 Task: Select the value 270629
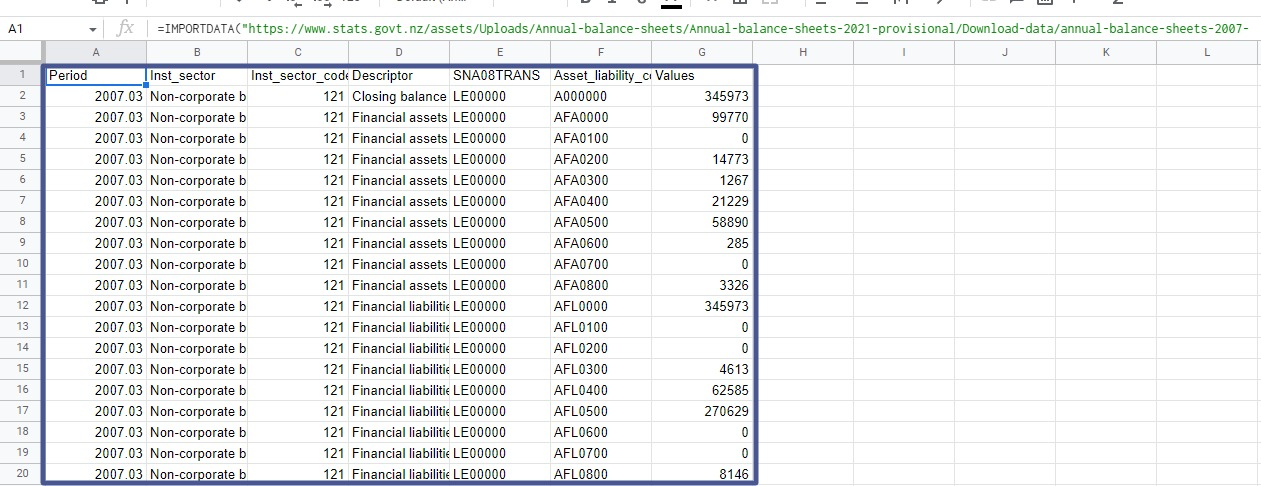pyautogui.click(x=702, y=411)
